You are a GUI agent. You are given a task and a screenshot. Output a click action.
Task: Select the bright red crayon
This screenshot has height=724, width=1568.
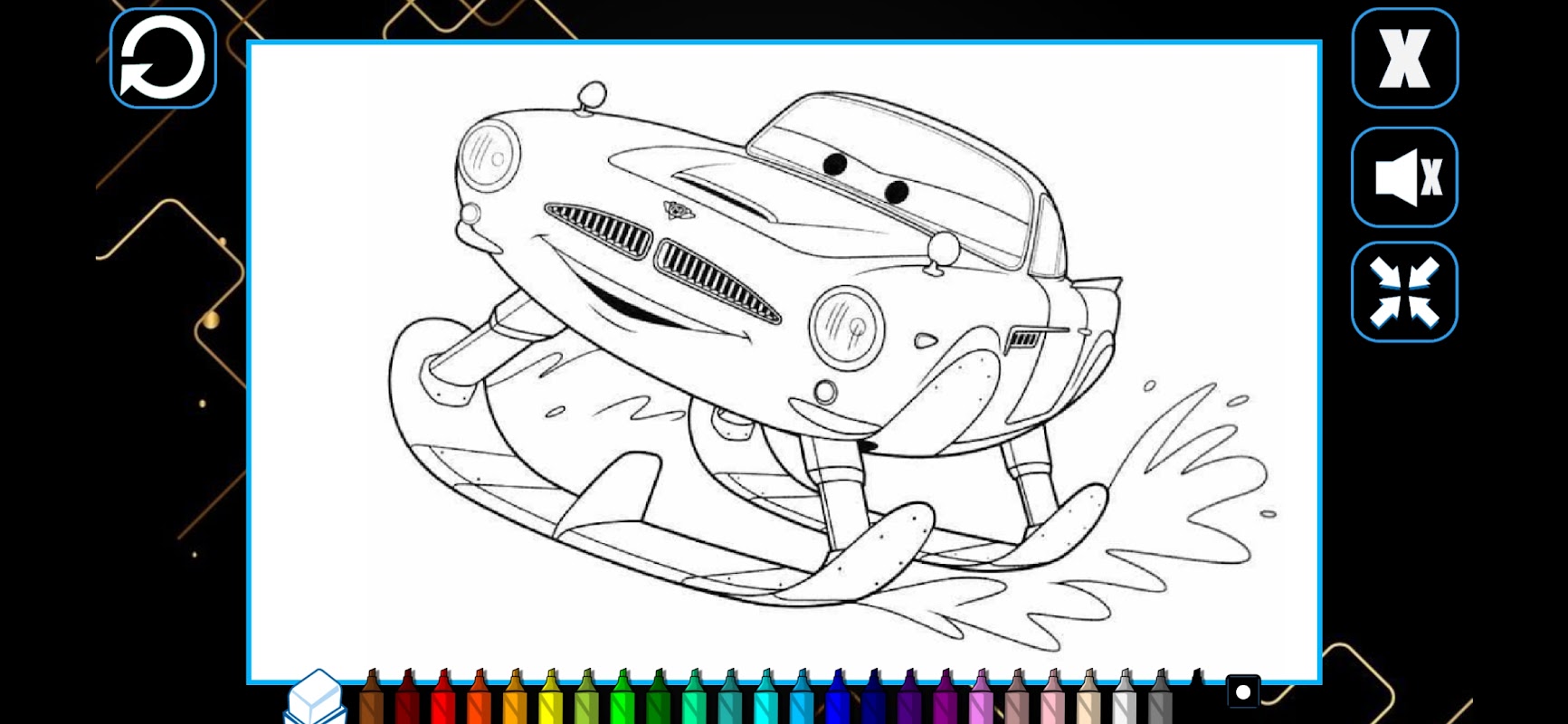click(x=443, y=698)
